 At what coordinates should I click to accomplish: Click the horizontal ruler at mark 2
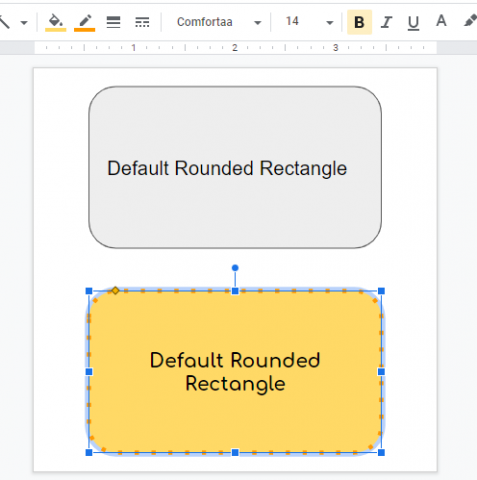[x=235, y=48]
